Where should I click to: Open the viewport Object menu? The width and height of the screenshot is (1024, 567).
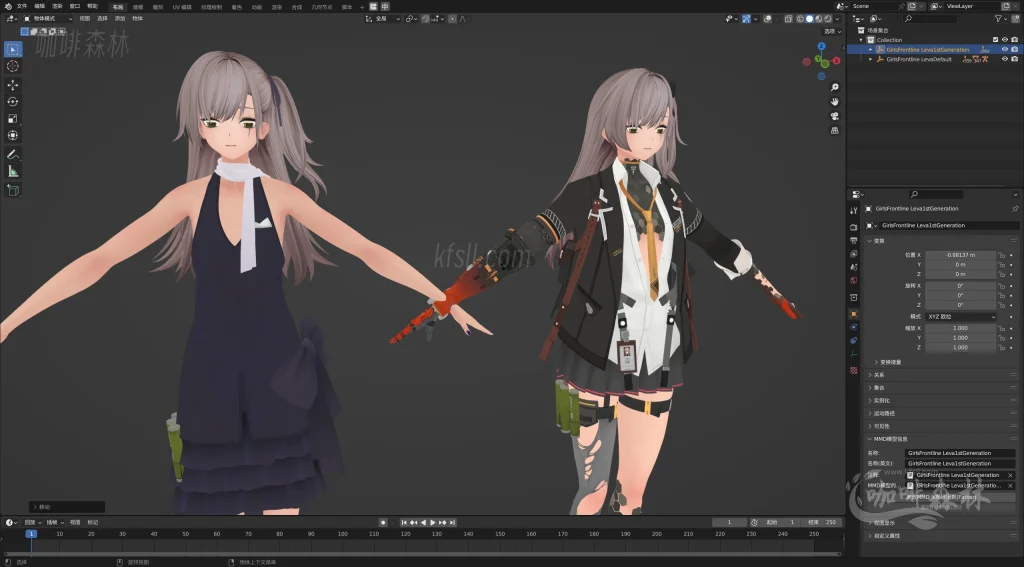[138, 19]
